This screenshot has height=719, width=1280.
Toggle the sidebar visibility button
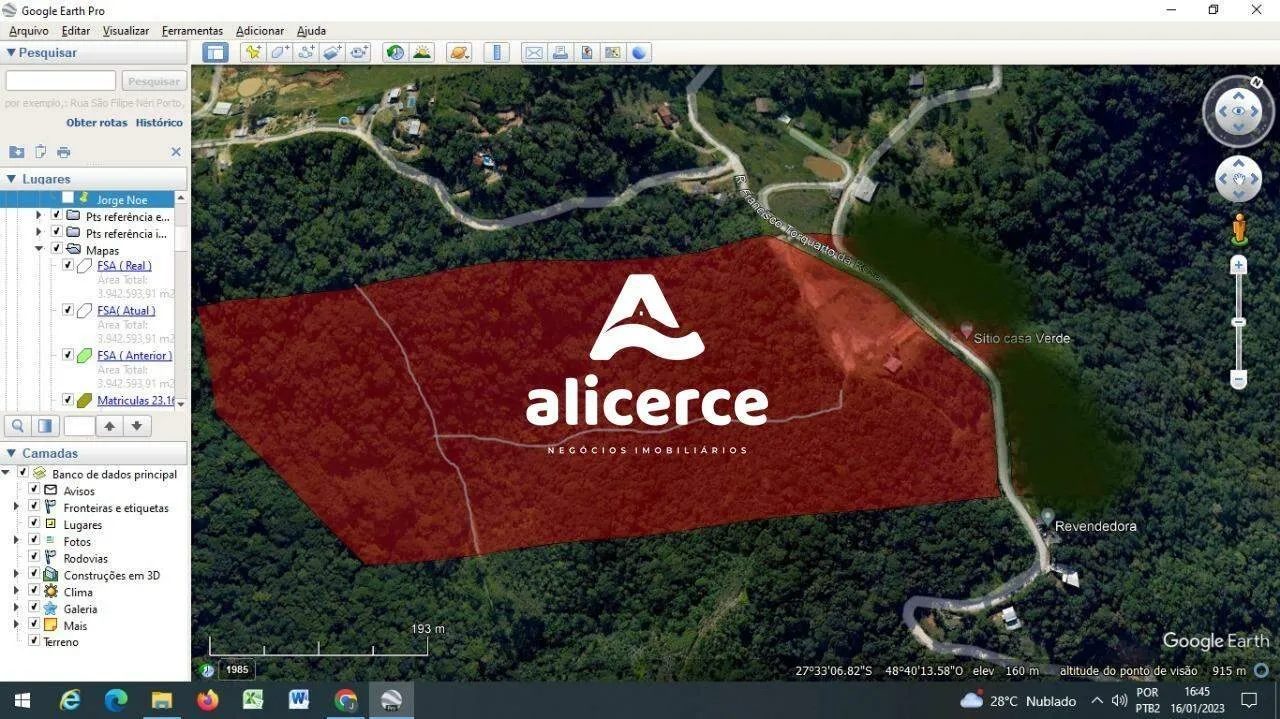click(x=215, y=52)
